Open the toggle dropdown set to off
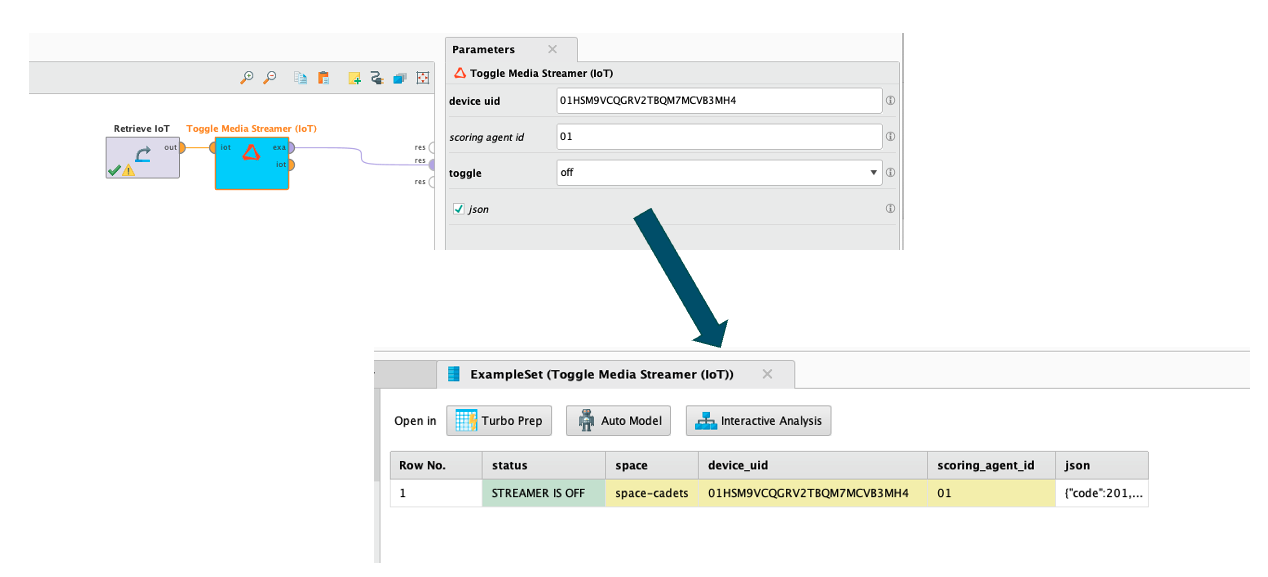The width and height of the screenshot is (1268, 577). 719,173
